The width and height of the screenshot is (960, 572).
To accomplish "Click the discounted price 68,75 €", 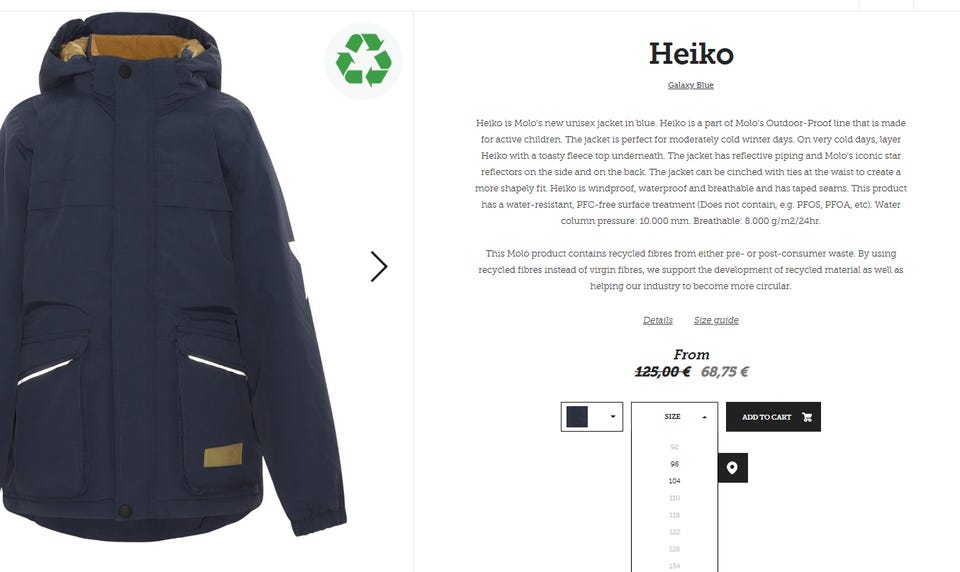I will coord(725,372).
